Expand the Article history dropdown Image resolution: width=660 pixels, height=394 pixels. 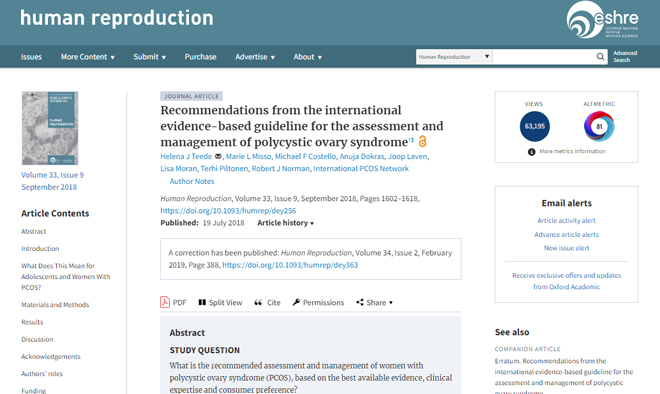coord(285,223)
